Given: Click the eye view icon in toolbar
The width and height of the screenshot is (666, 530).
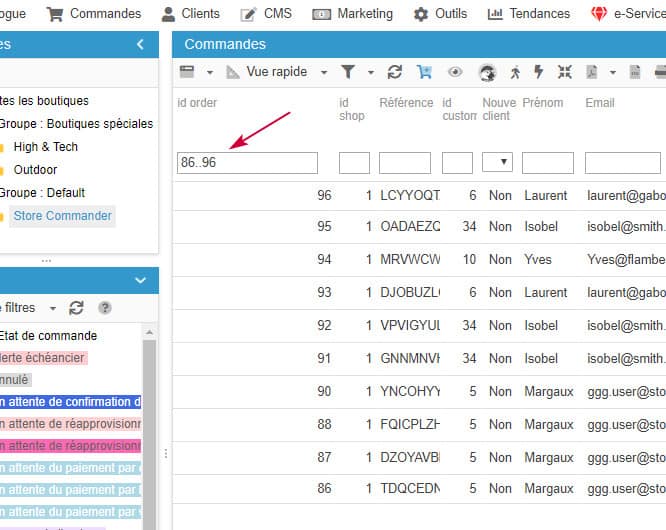Looking at the screenshot, I should tap(455, 72).
